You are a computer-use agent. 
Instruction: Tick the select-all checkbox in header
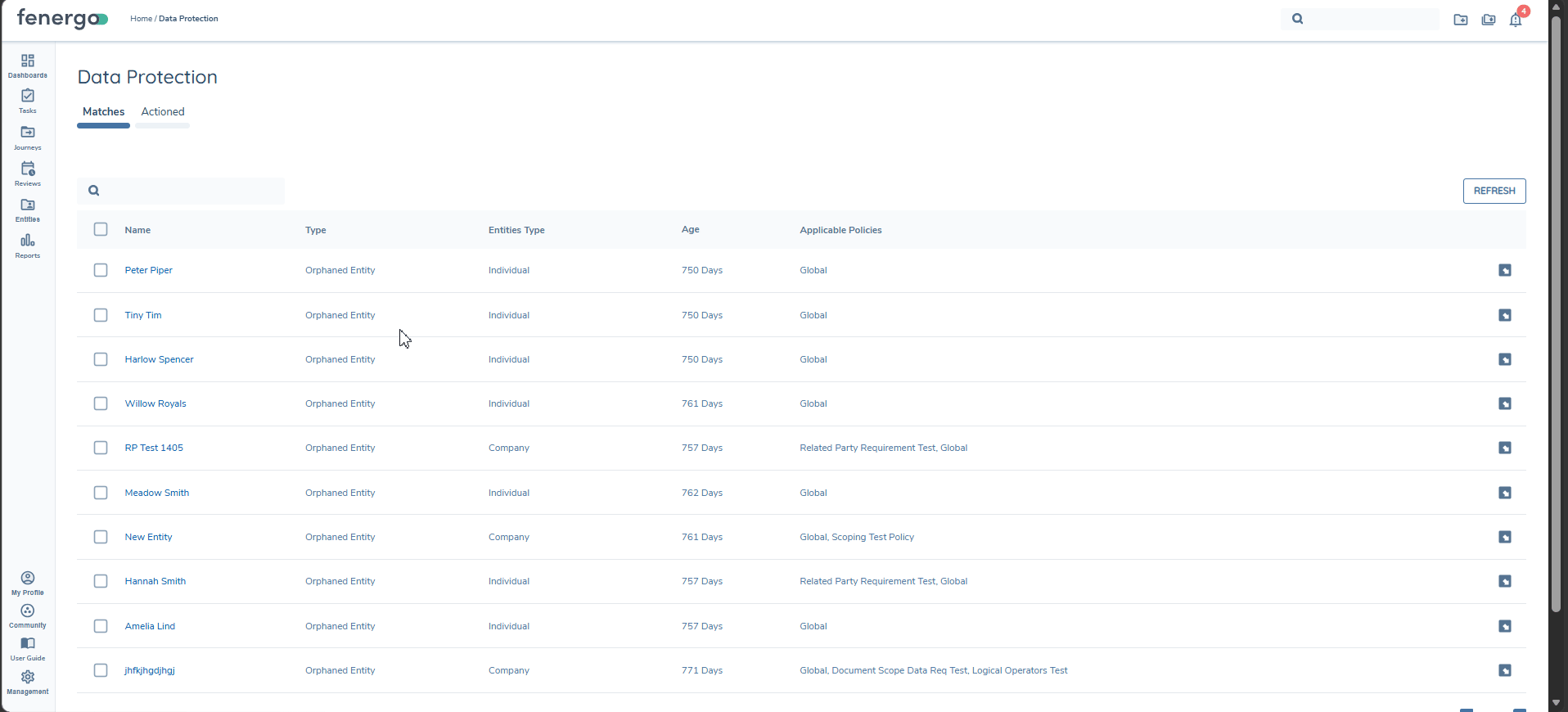(101, 229)
